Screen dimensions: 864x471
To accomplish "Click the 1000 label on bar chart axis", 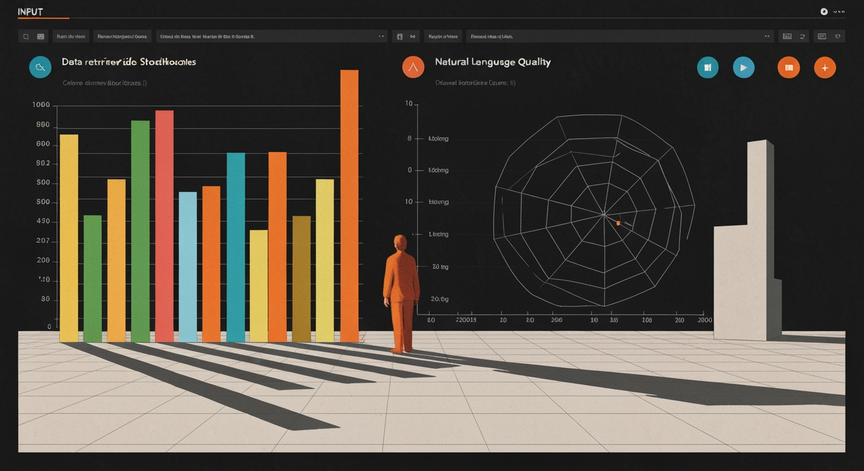I will [41, 105].
